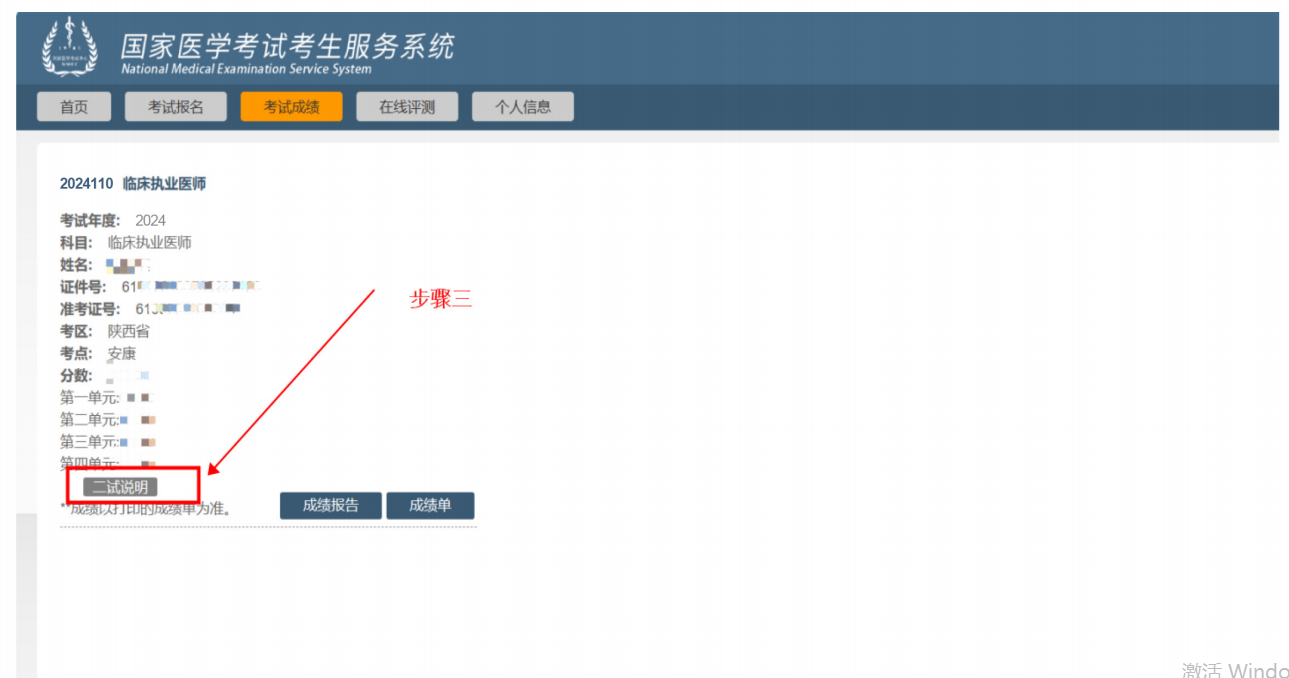Select the heading 2024110 临床执业医师
This screenshot has height=678, width=1289.
coord(133,184)
